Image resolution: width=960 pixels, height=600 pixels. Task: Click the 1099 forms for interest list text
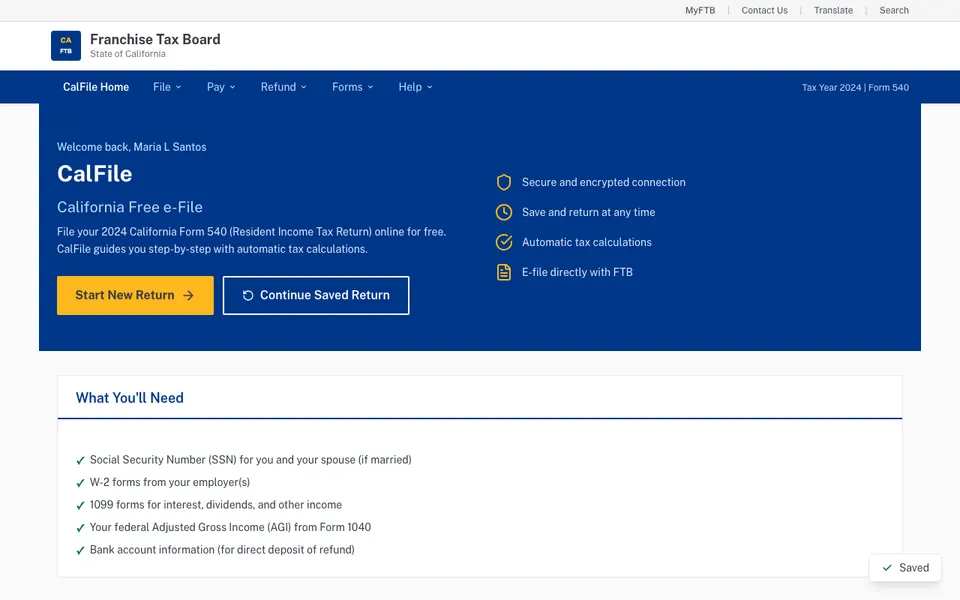pos(216,505)
